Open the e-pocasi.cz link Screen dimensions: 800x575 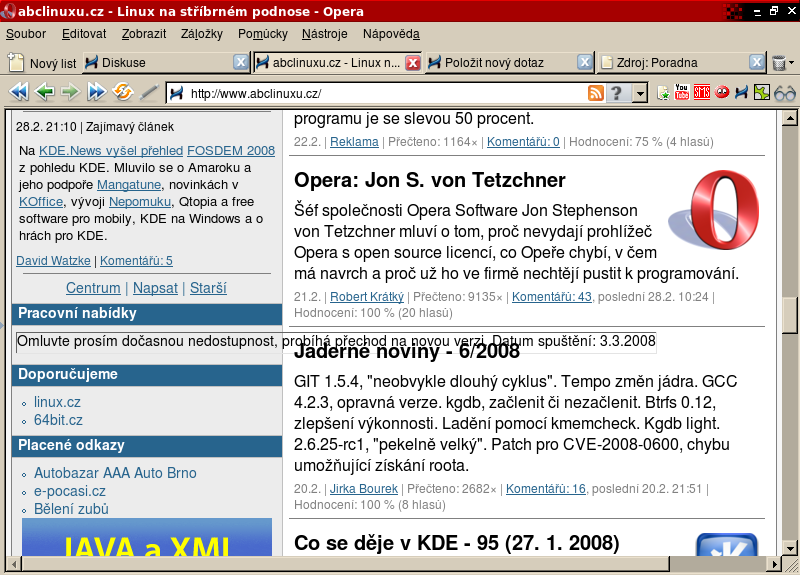[x=70, y=491]
